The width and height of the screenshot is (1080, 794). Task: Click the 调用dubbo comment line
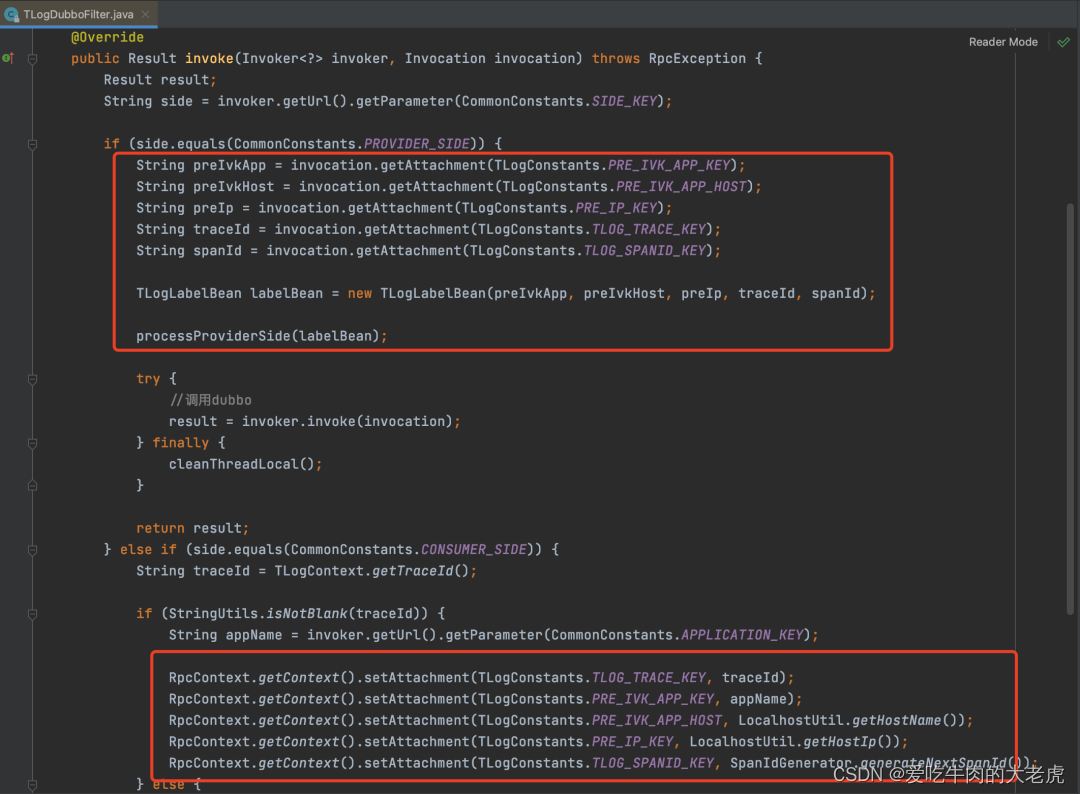211,400
